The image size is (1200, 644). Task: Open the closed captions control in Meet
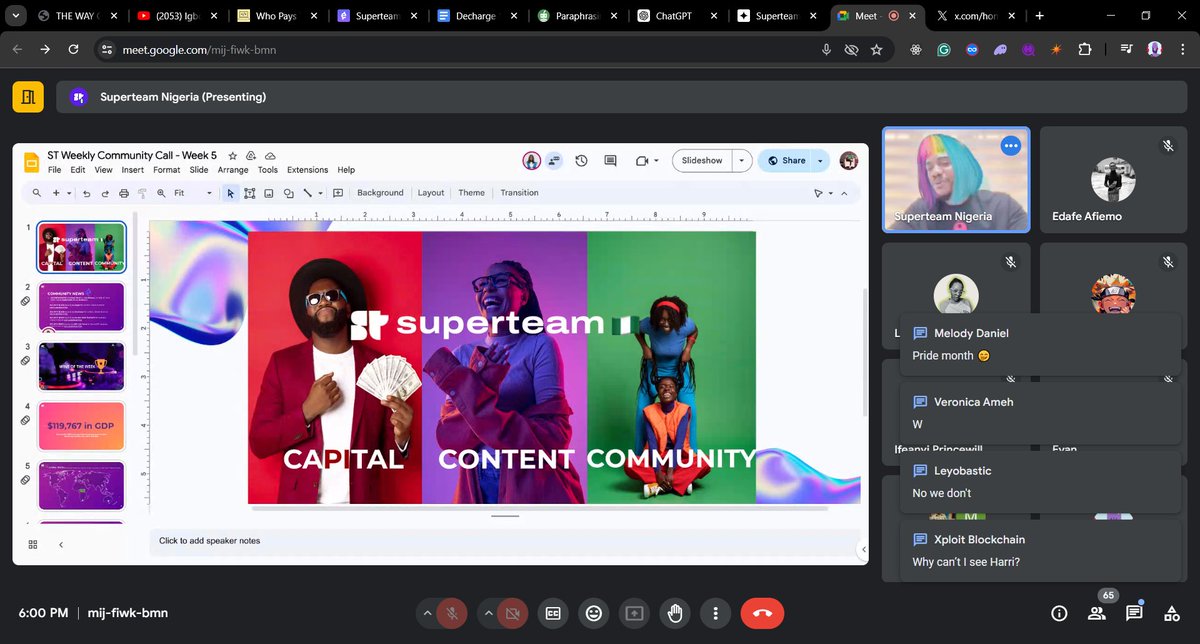point(553,613)
